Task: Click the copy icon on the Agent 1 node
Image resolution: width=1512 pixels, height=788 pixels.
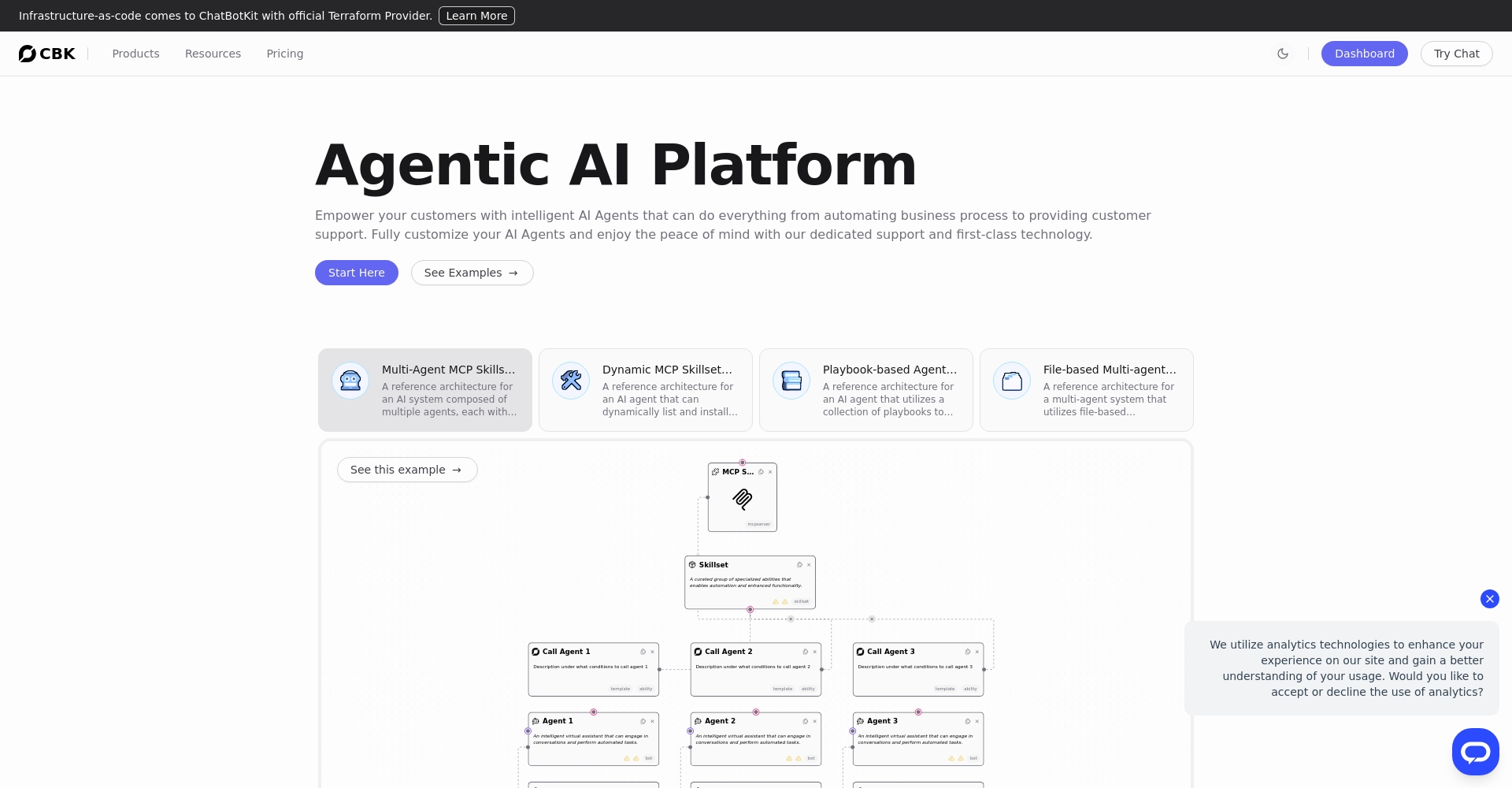Action: 643,721
